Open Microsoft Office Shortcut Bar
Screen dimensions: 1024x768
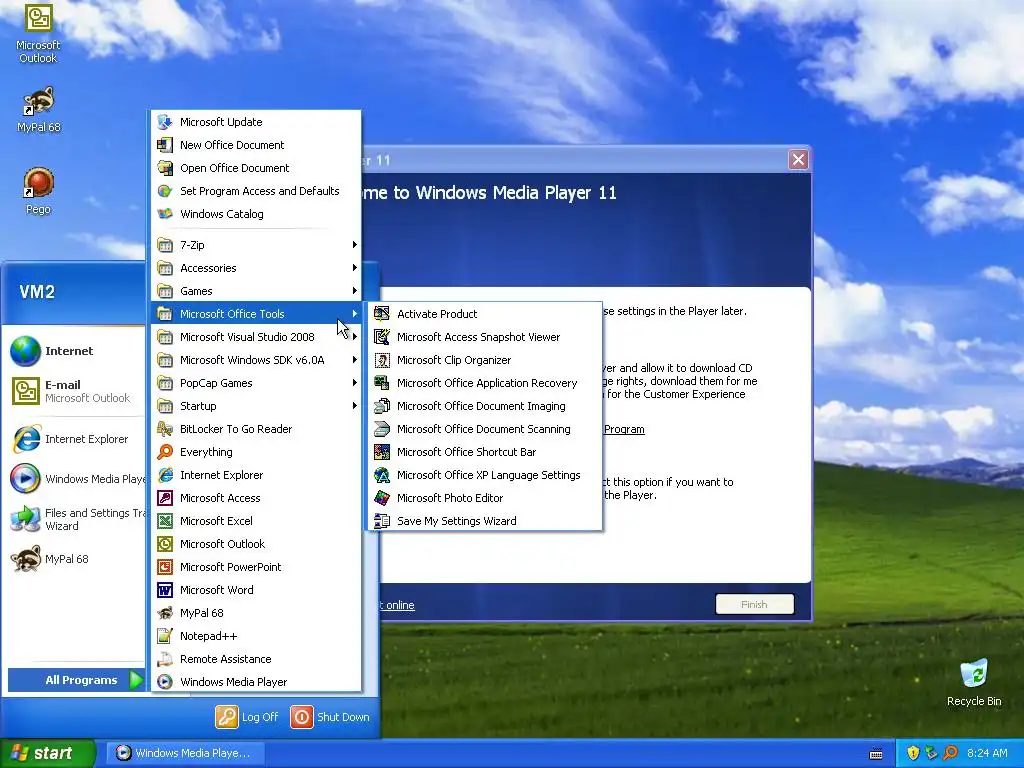pyautogui.click(x=485, y=452)
